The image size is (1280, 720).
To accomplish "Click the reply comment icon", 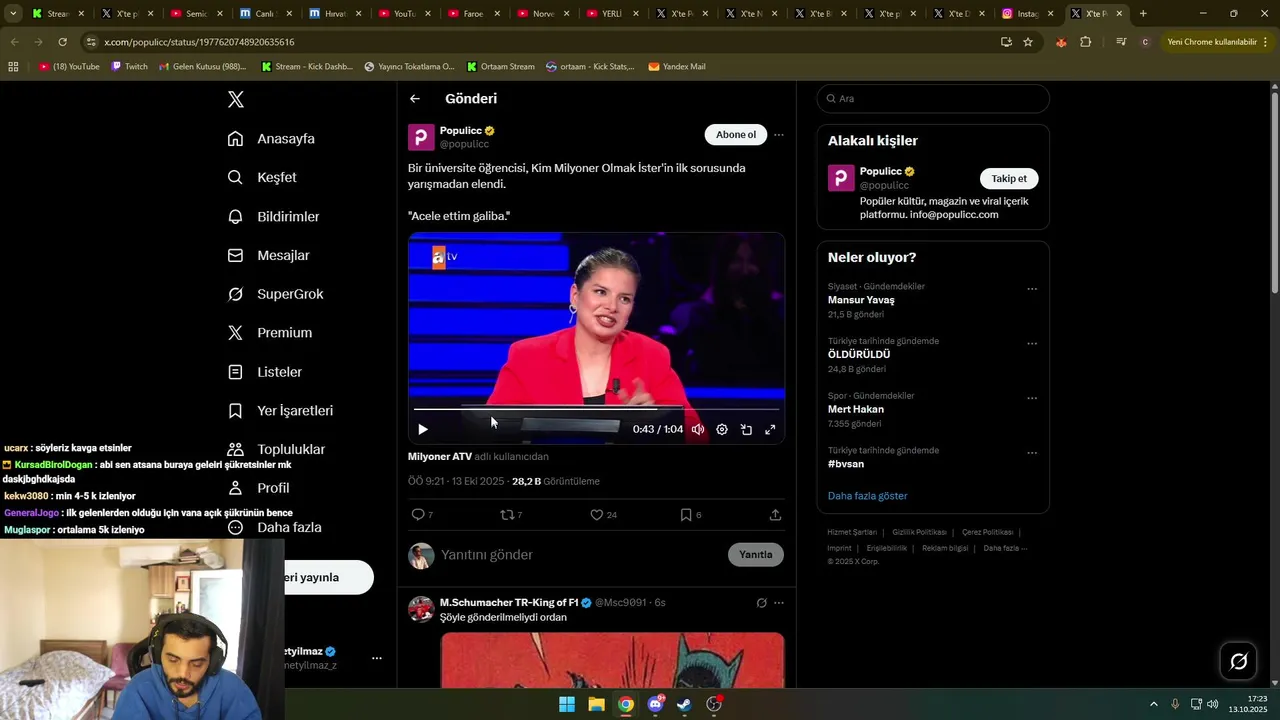I will [x=418, y=515].
